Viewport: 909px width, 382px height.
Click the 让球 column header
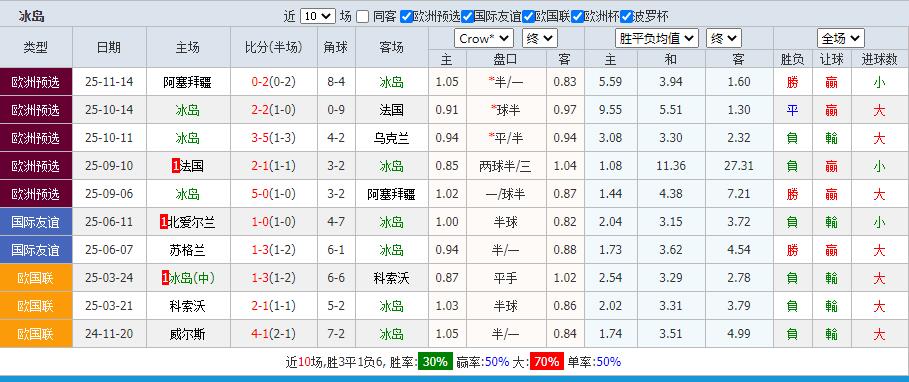point(832,59)
